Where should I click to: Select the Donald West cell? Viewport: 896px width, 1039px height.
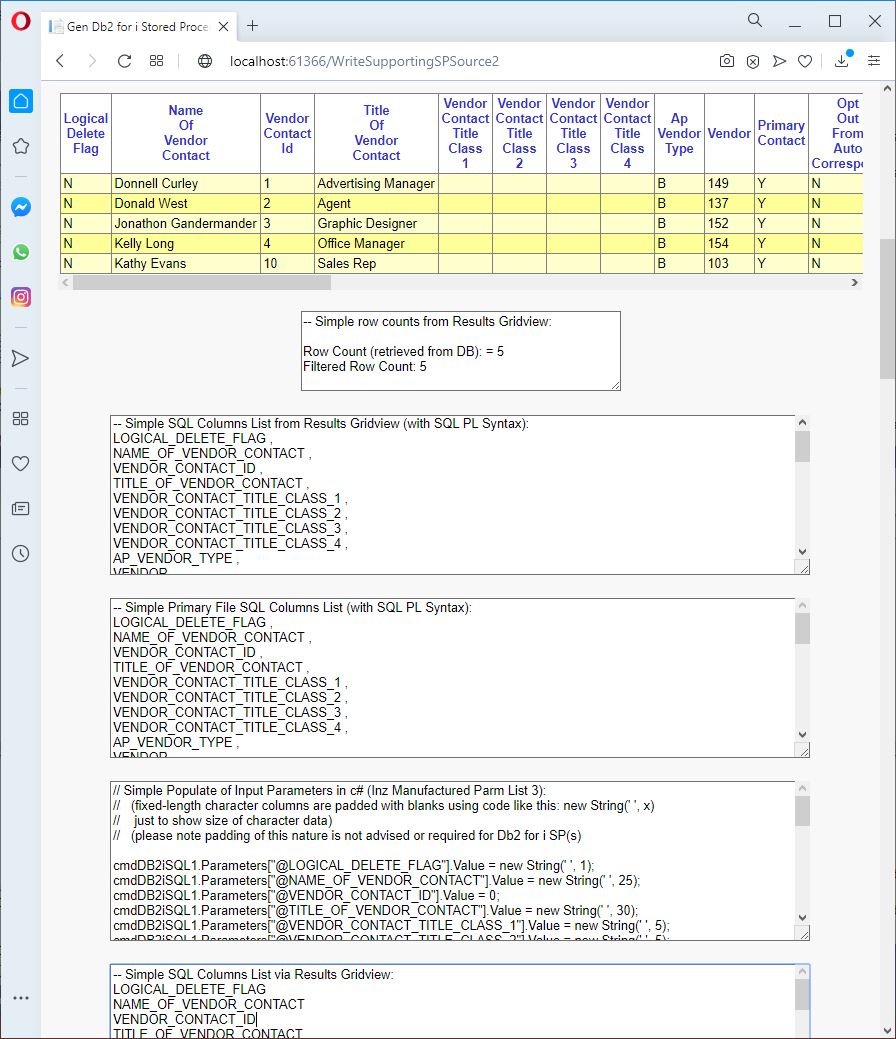[186, 203]
